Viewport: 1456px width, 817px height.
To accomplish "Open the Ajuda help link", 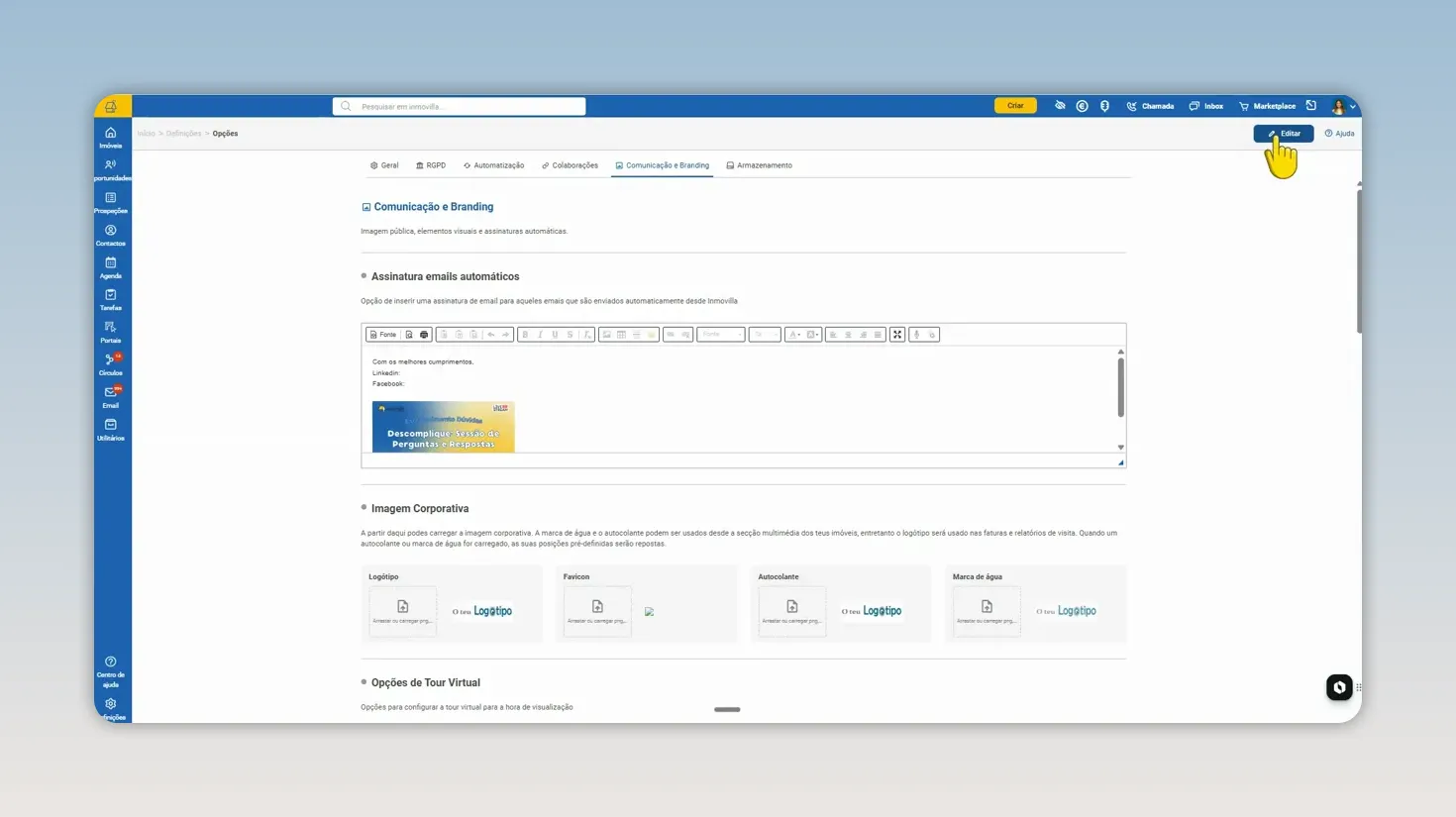I will [1339, 134].
